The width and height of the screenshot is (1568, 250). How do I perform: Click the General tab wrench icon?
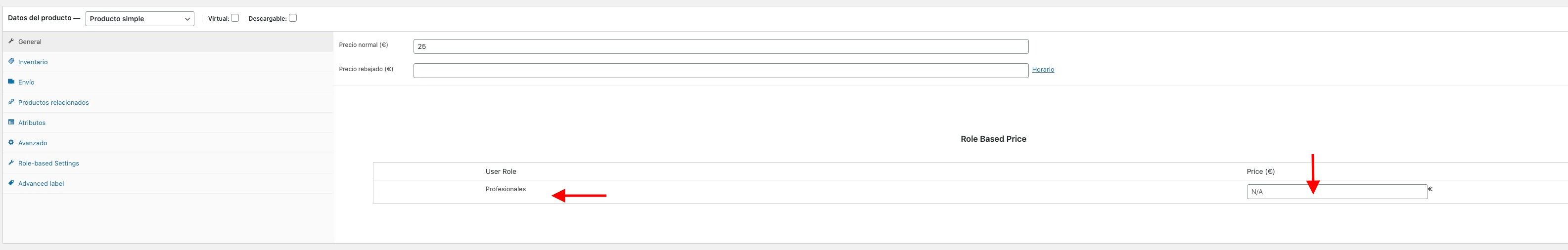11,41
